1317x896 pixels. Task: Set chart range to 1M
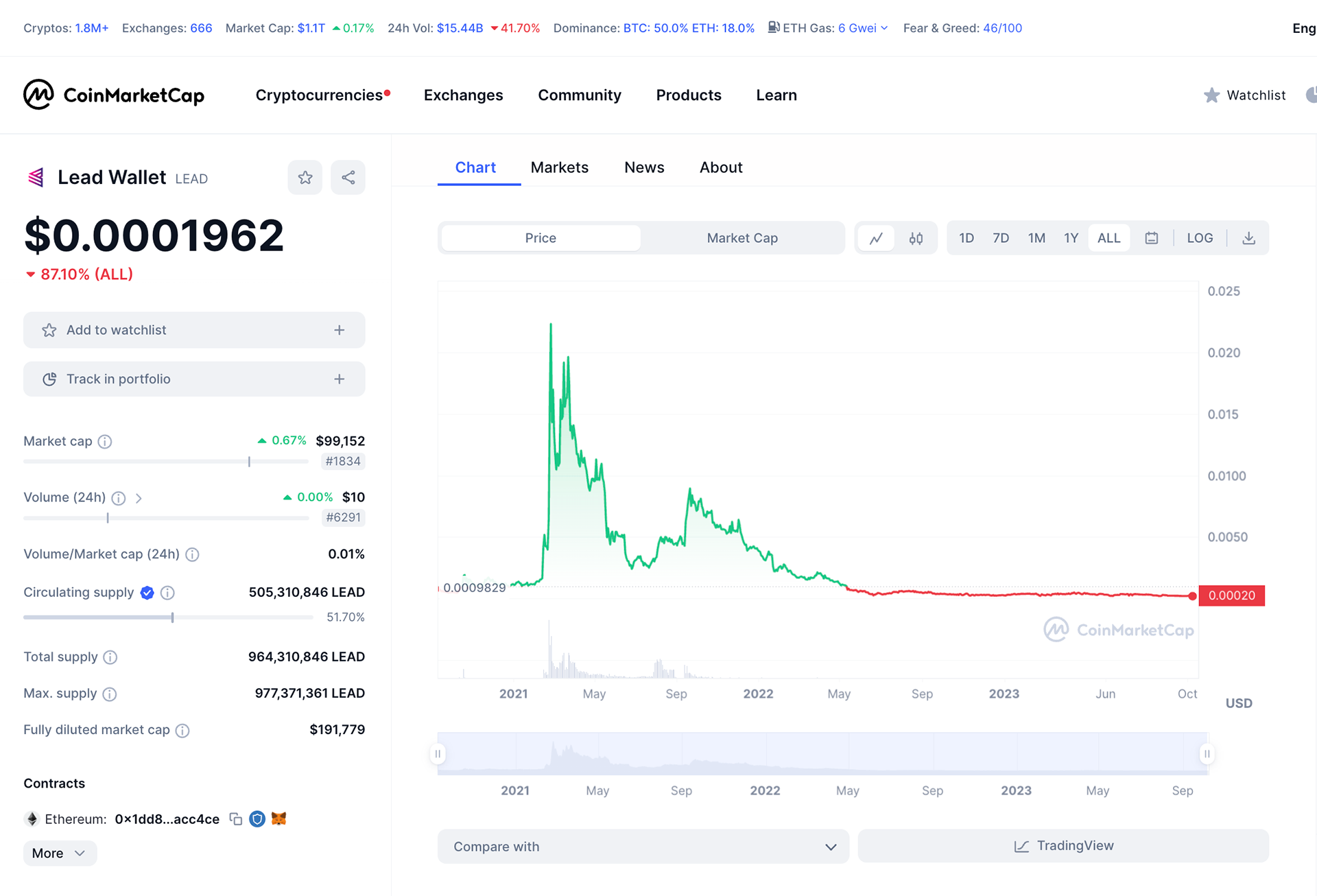1036,238
